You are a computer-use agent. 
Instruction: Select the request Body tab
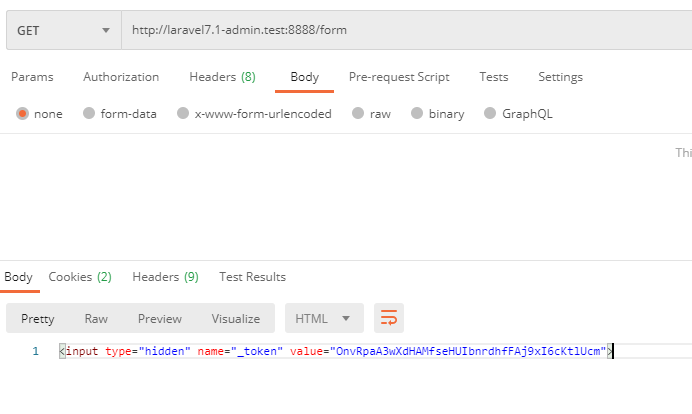[305, 77]
